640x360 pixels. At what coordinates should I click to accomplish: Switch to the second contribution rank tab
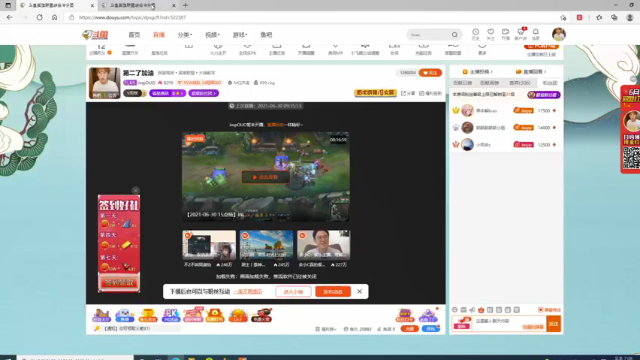489,83
